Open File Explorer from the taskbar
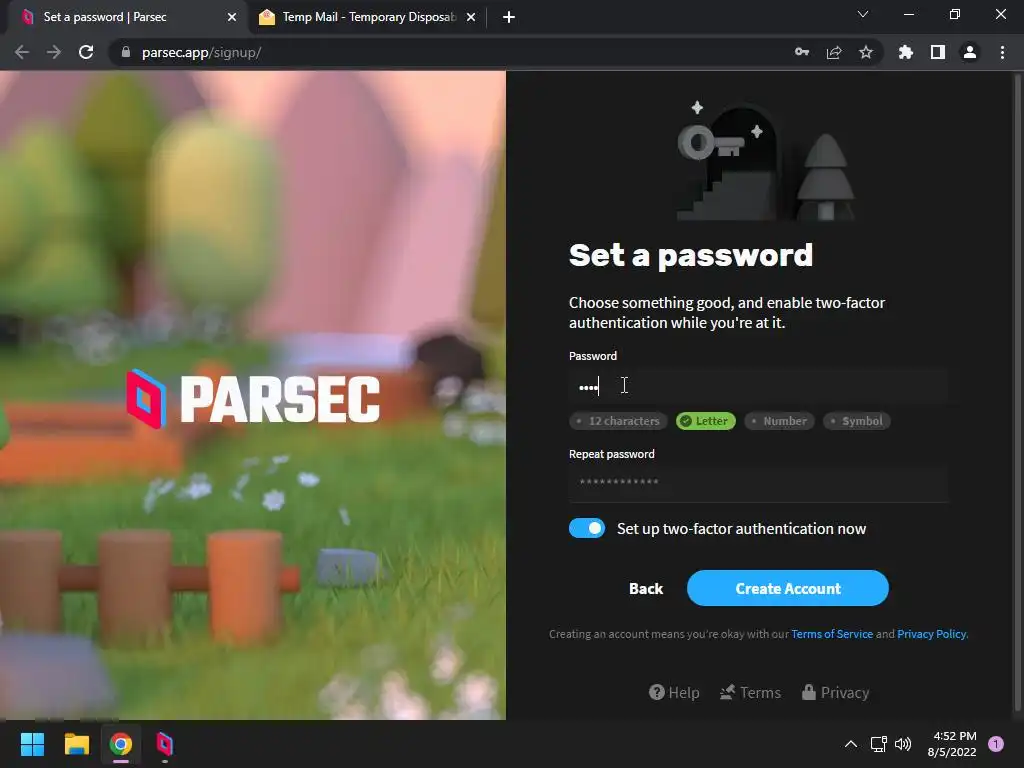The image size is (1024, 768). (76, 744)
